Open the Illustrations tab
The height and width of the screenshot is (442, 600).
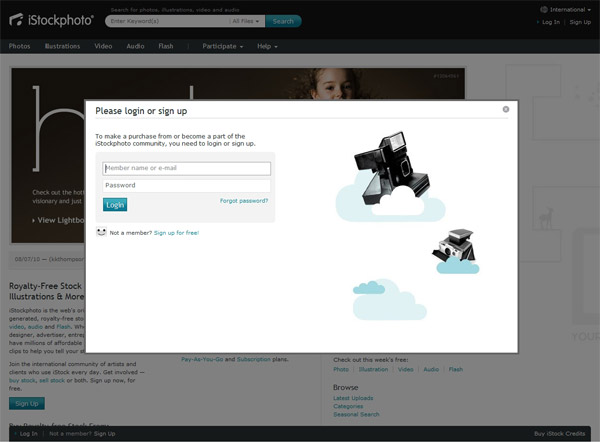coord(62,46)
